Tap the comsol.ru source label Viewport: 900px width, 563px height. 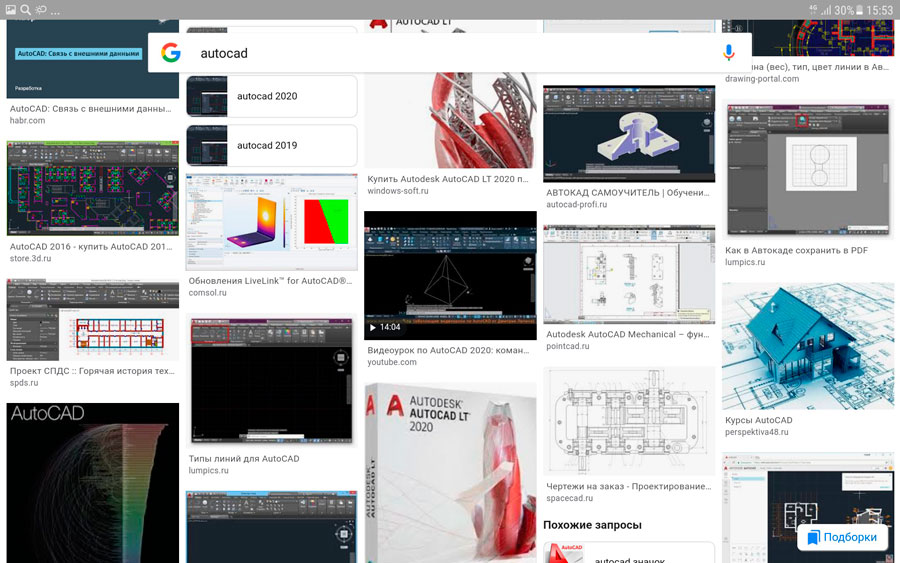(207, 293)
